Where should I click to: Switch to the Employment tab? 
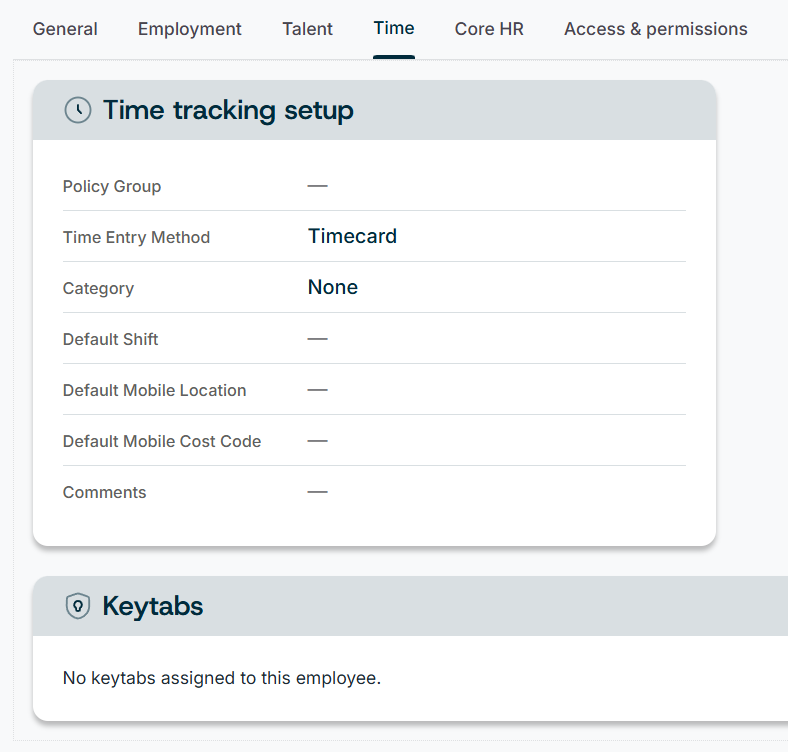(x=189, y=29)
